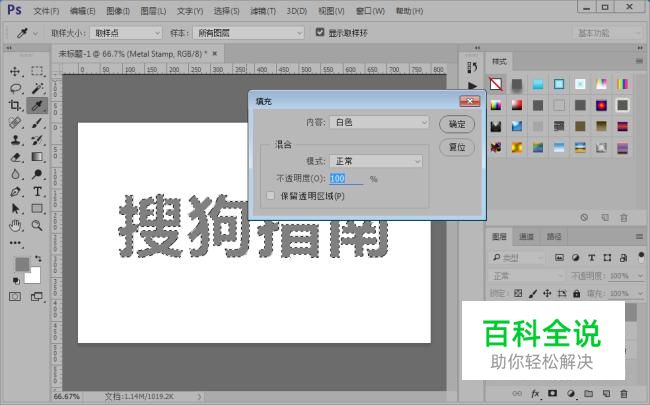Select the Magic Wand tool

coord(37,88)
